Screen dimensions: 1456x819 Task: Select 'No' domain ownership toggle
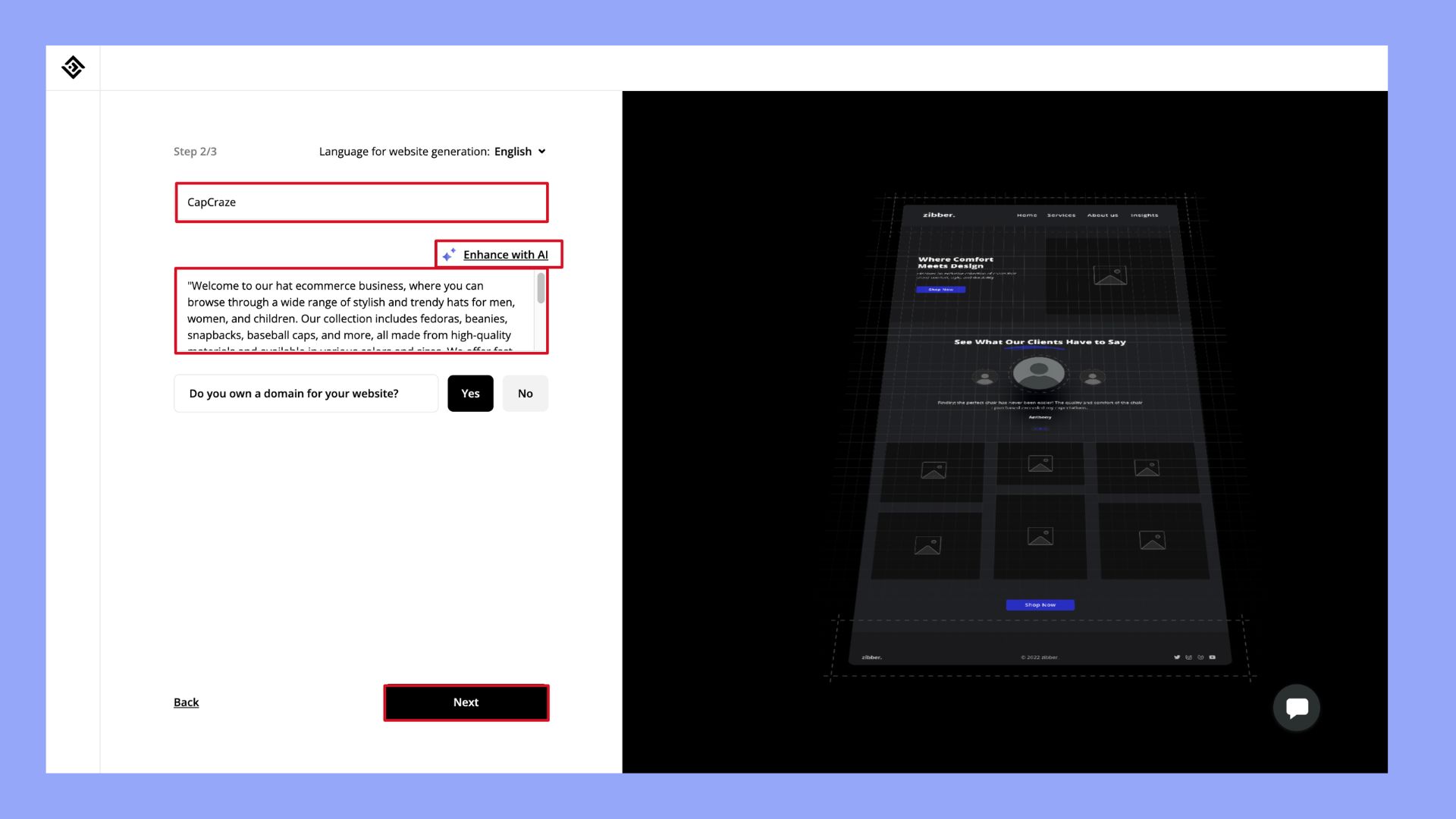[x=524, y=392]
